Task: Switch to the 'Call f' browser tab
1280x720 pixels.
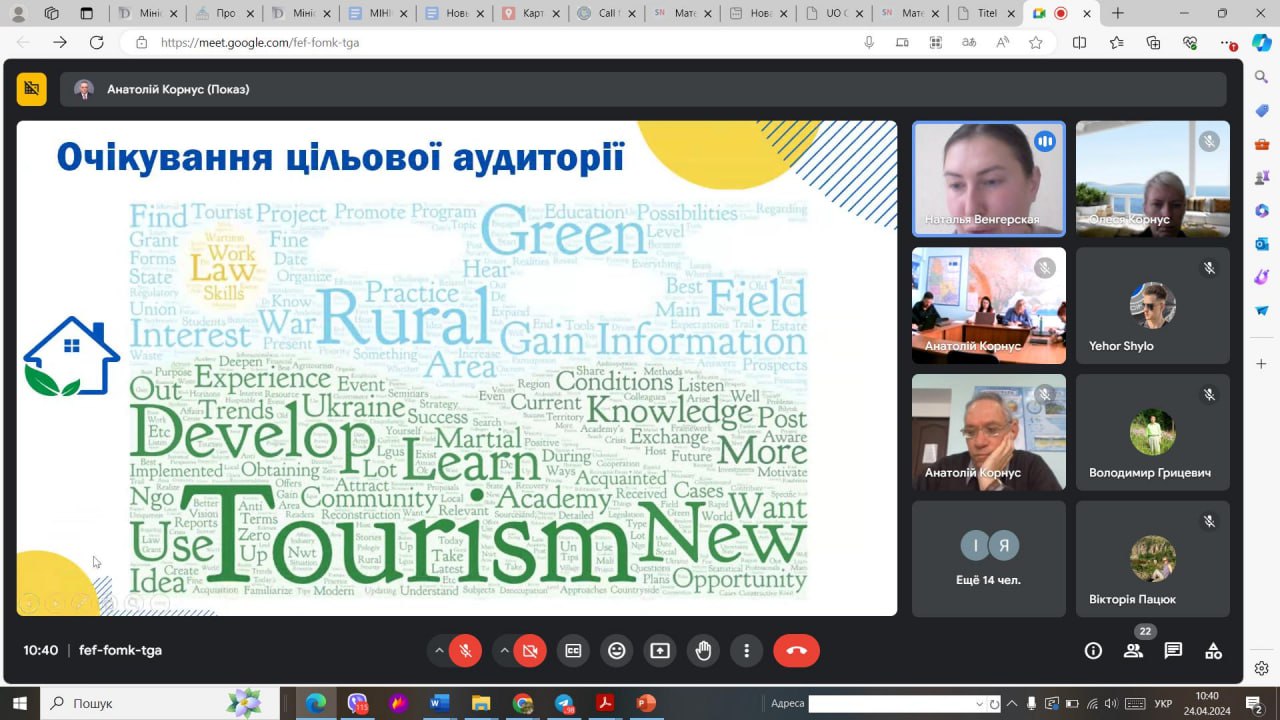Action: pos(608,14)
